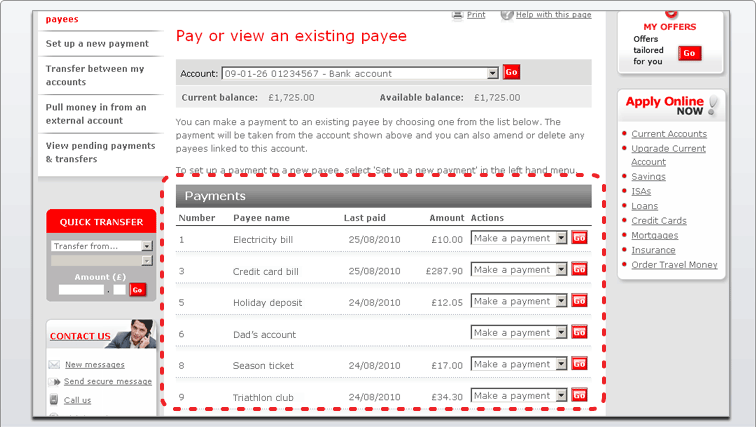Click the Amount pounds input field

pos(80,289)
